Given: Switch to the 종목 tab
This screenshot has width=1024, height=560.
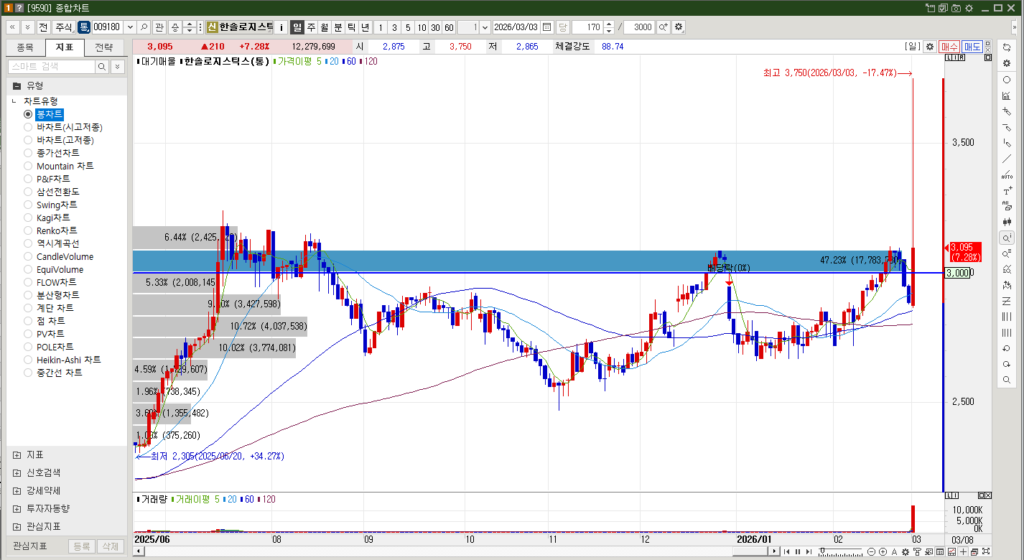Looking at the screenshot, I should (25, 47).
